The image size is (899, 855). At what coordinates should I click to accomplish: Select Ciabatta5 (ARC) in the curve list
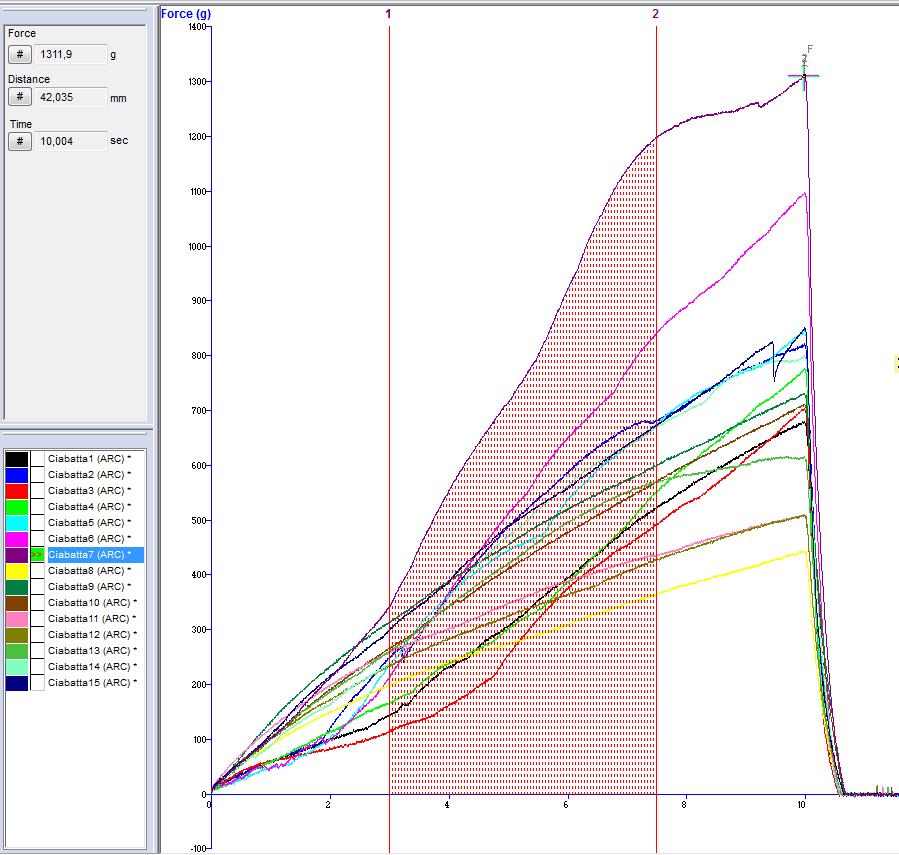tap(89, 523)
